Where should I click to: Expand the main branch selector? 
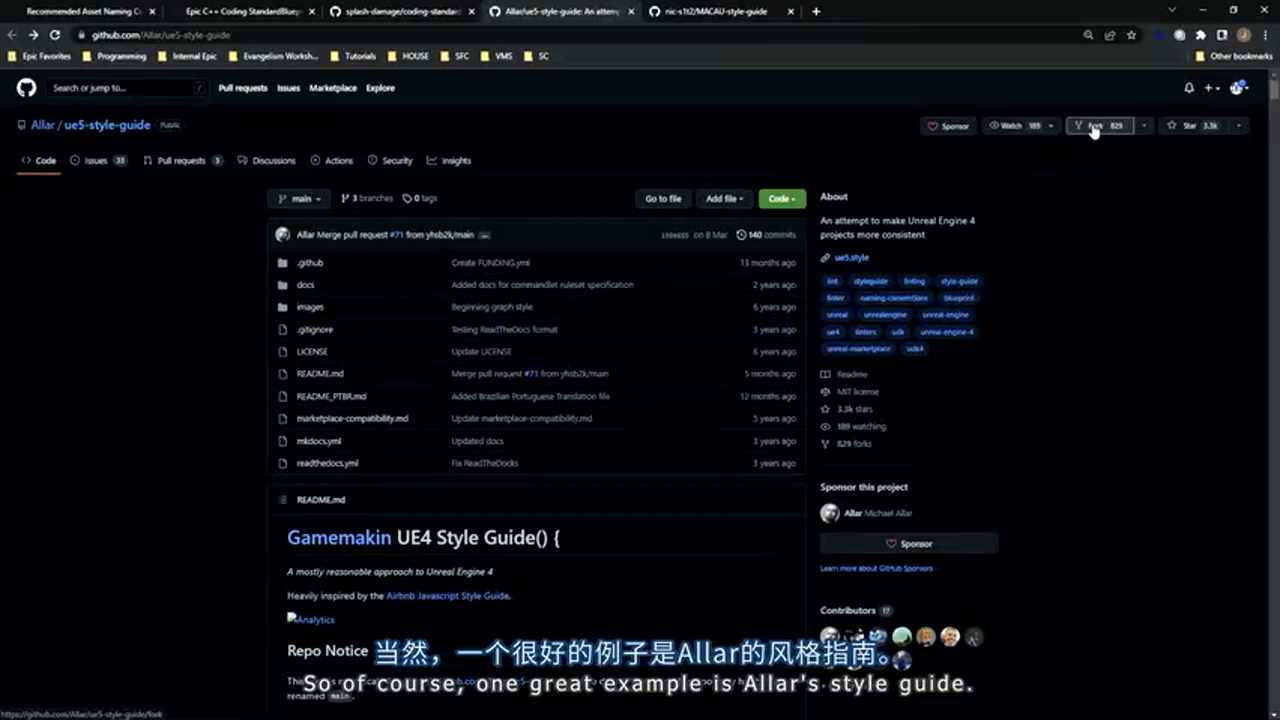(x=299, y=199)
